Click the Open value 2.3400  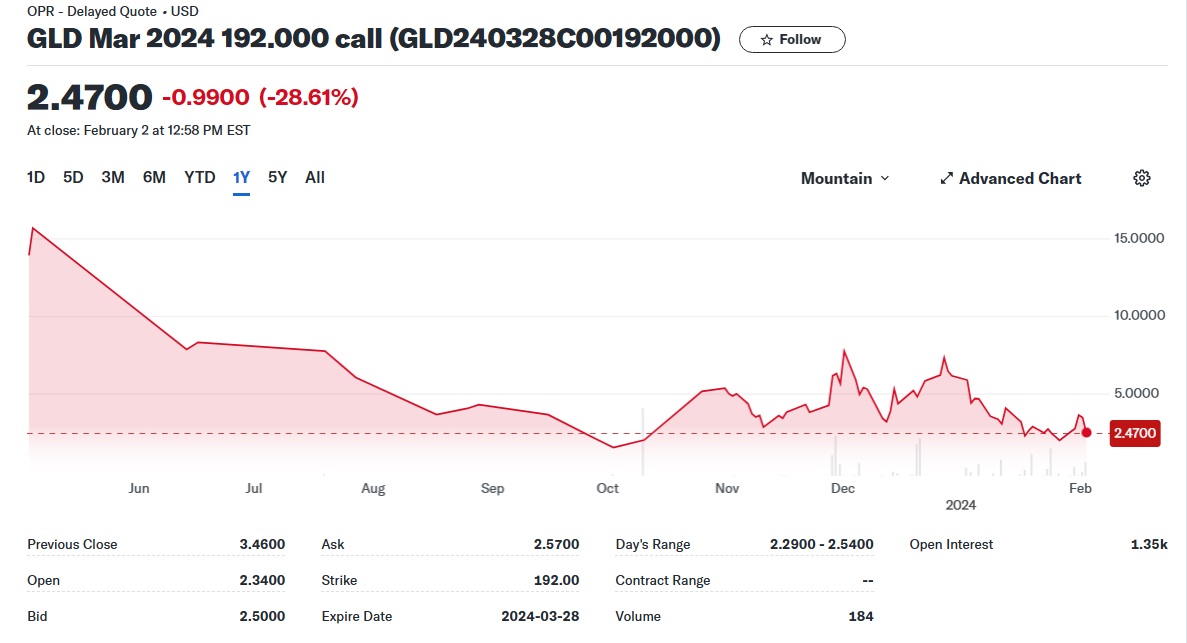pos(262,580)
